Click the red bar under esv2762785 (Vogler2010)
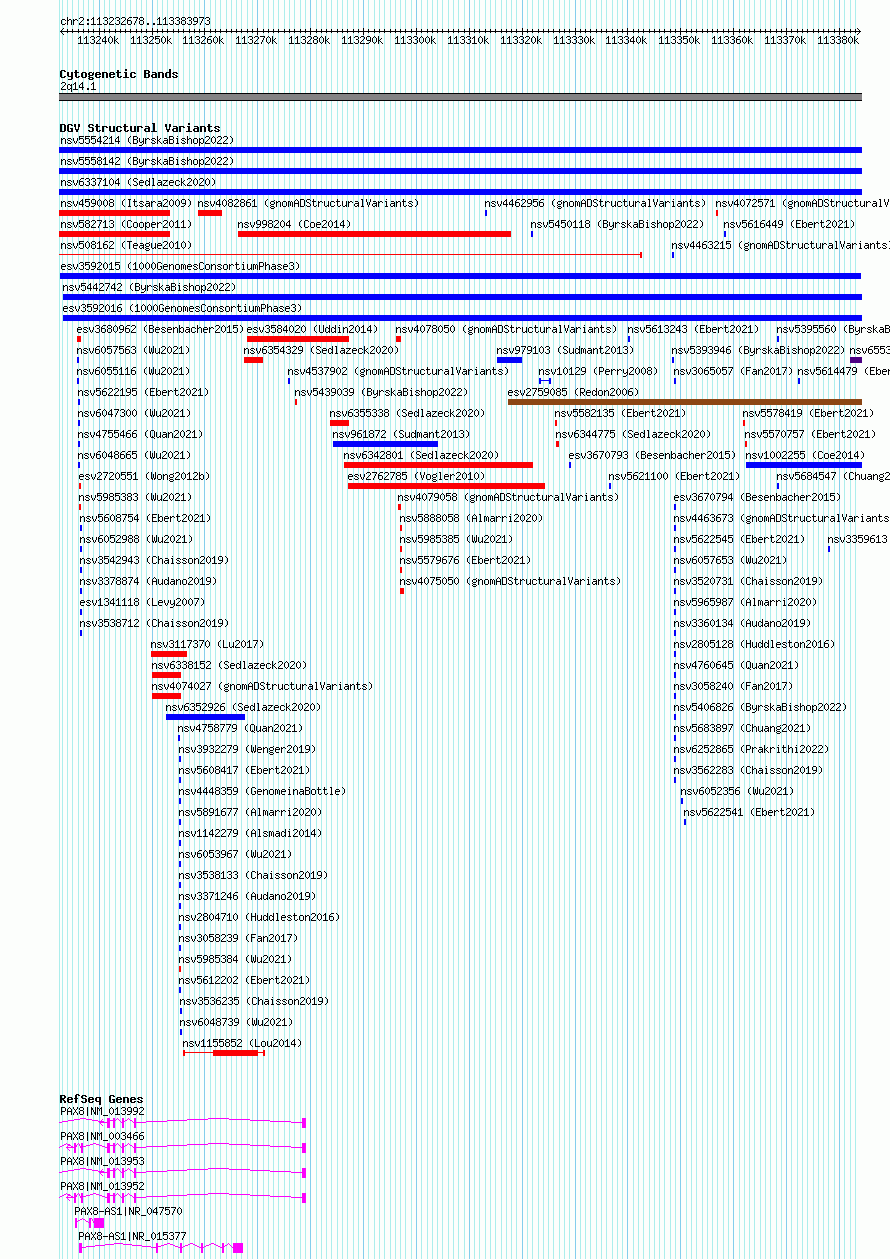 pos(446,486)
